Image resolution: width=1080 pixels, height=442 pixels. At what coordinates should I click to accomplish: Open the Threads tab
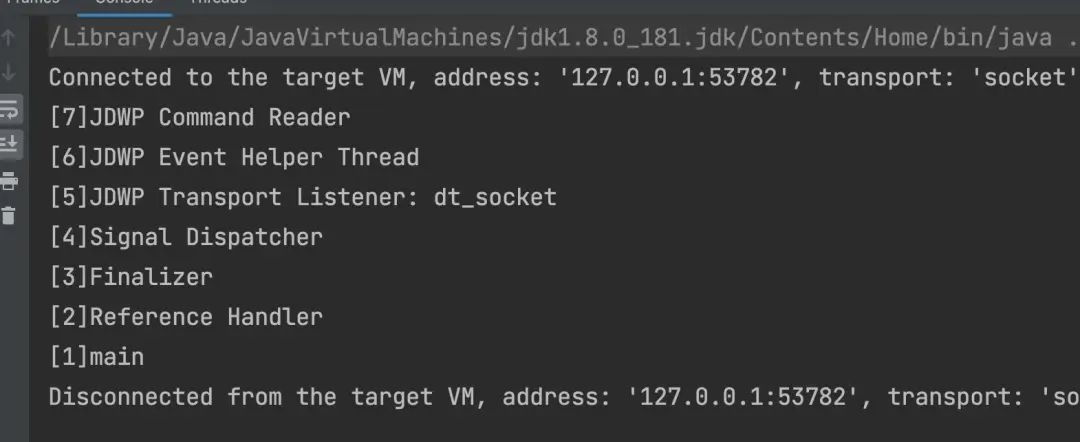(x=218, y=2)
